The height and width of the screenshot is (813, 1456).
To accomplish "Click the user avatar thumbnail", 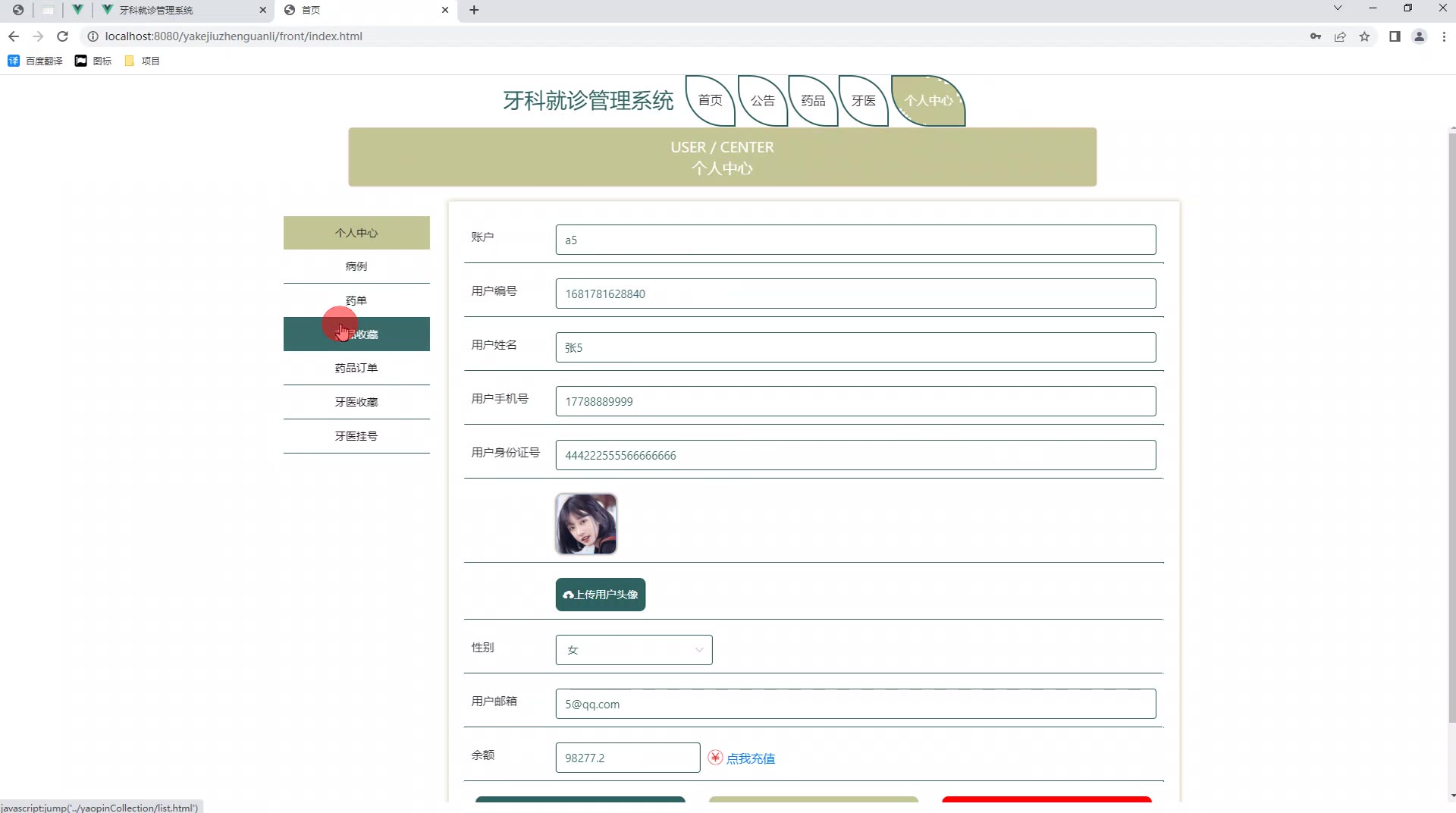I will [586, 524].
